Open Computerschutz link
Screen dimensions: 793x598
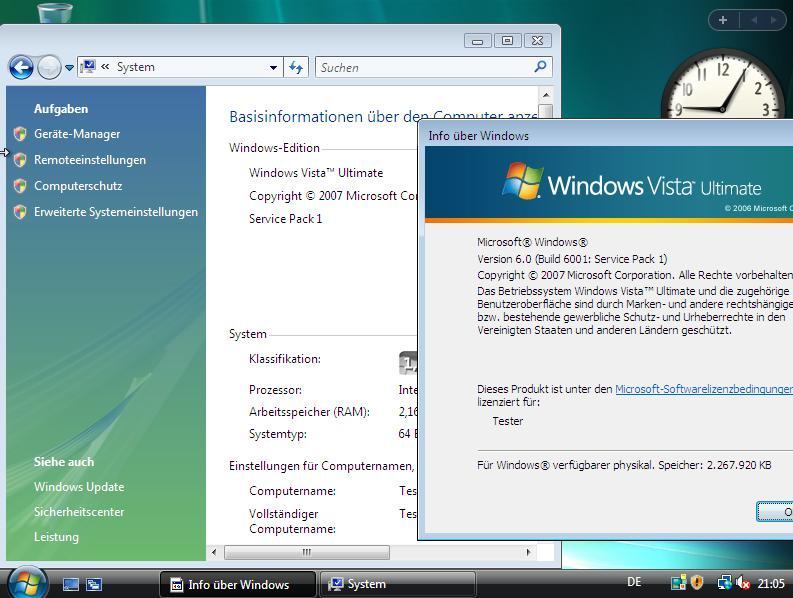(78, 186)
